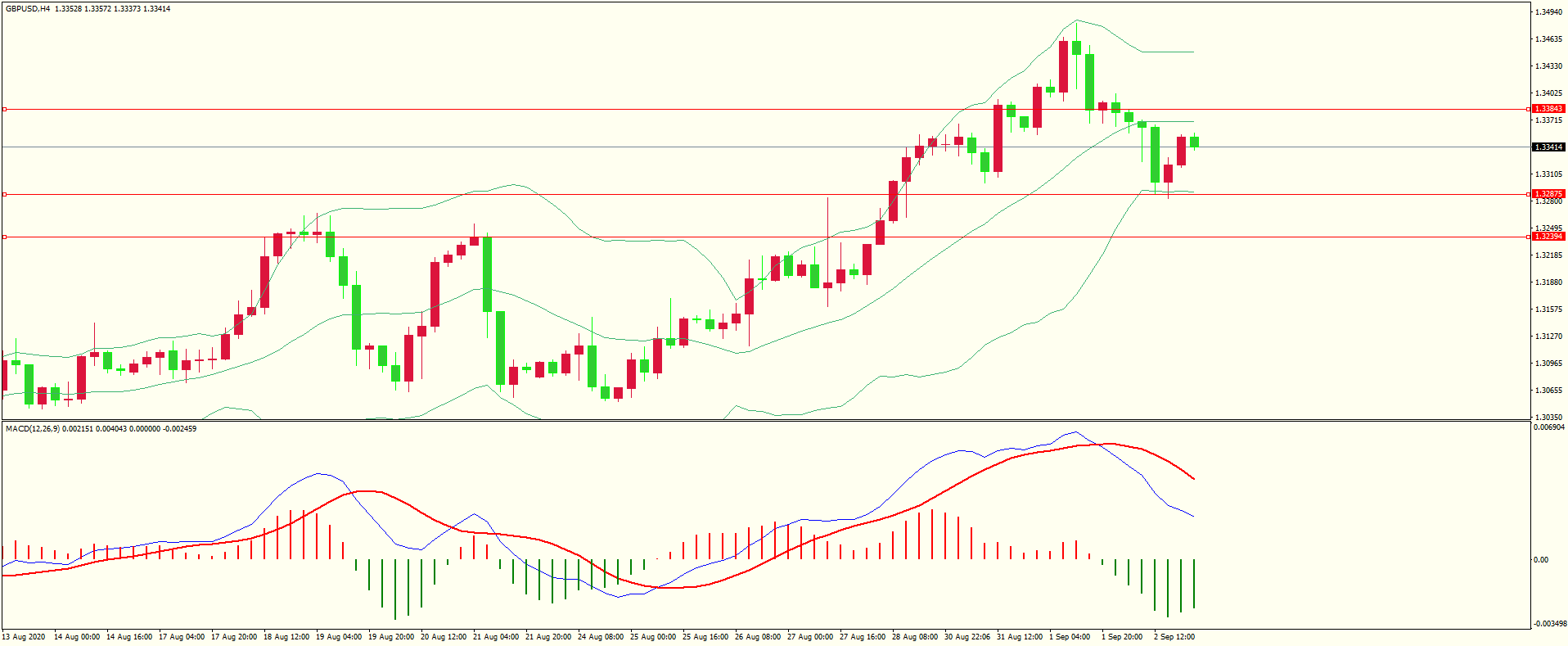The width and height of the screenshot is (1568, 646).
Task: Click the MACD scale value -0.003498
Action: (x=1551, y=624)
